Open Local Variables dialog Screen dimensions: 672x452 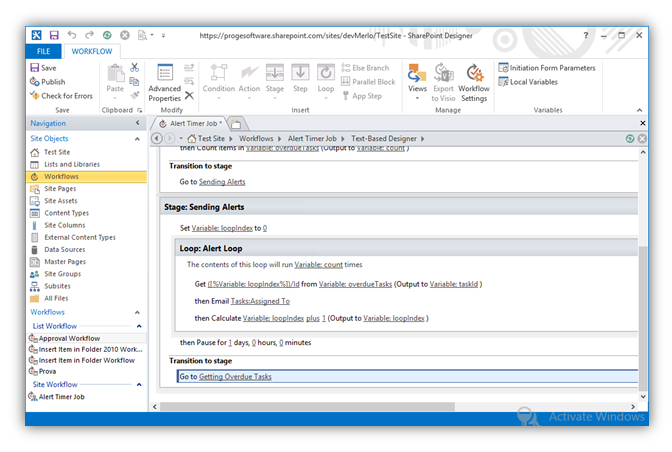point(533,82)
